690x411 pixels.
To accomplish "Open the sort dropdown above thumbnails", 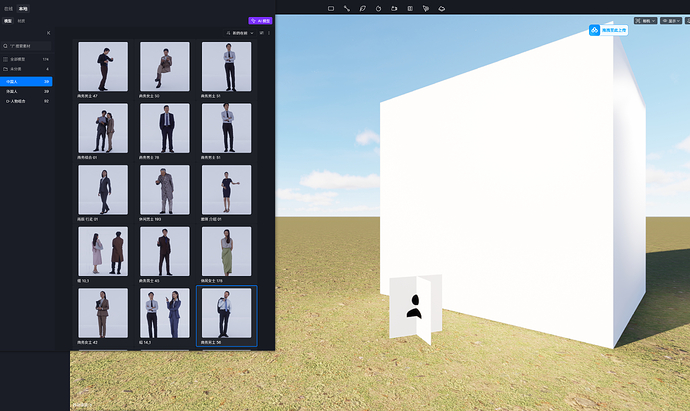I will coord(240,33).
